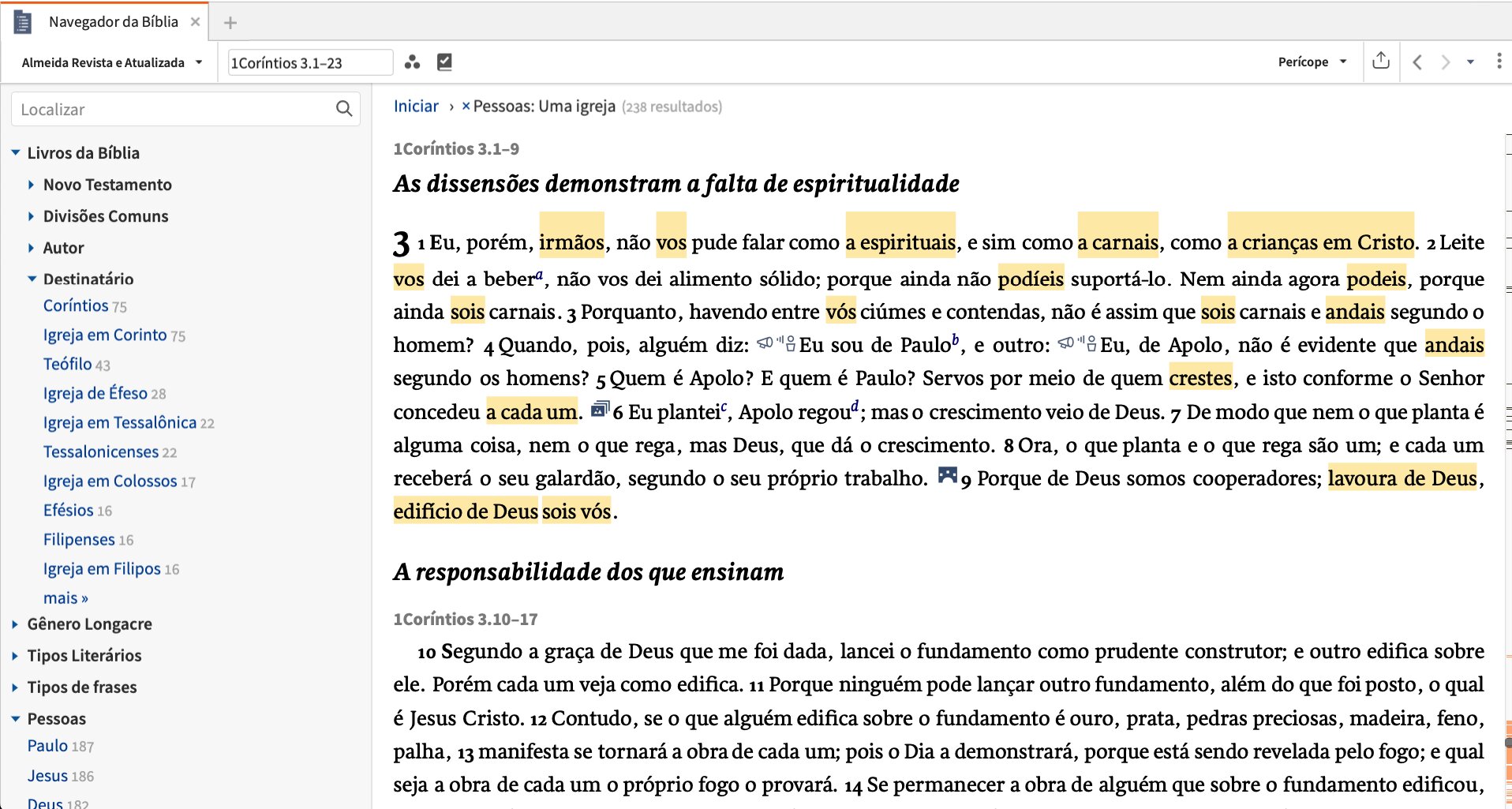Select Igreja de Éfeso facet

pyautogui.click(x=104, y=393)
